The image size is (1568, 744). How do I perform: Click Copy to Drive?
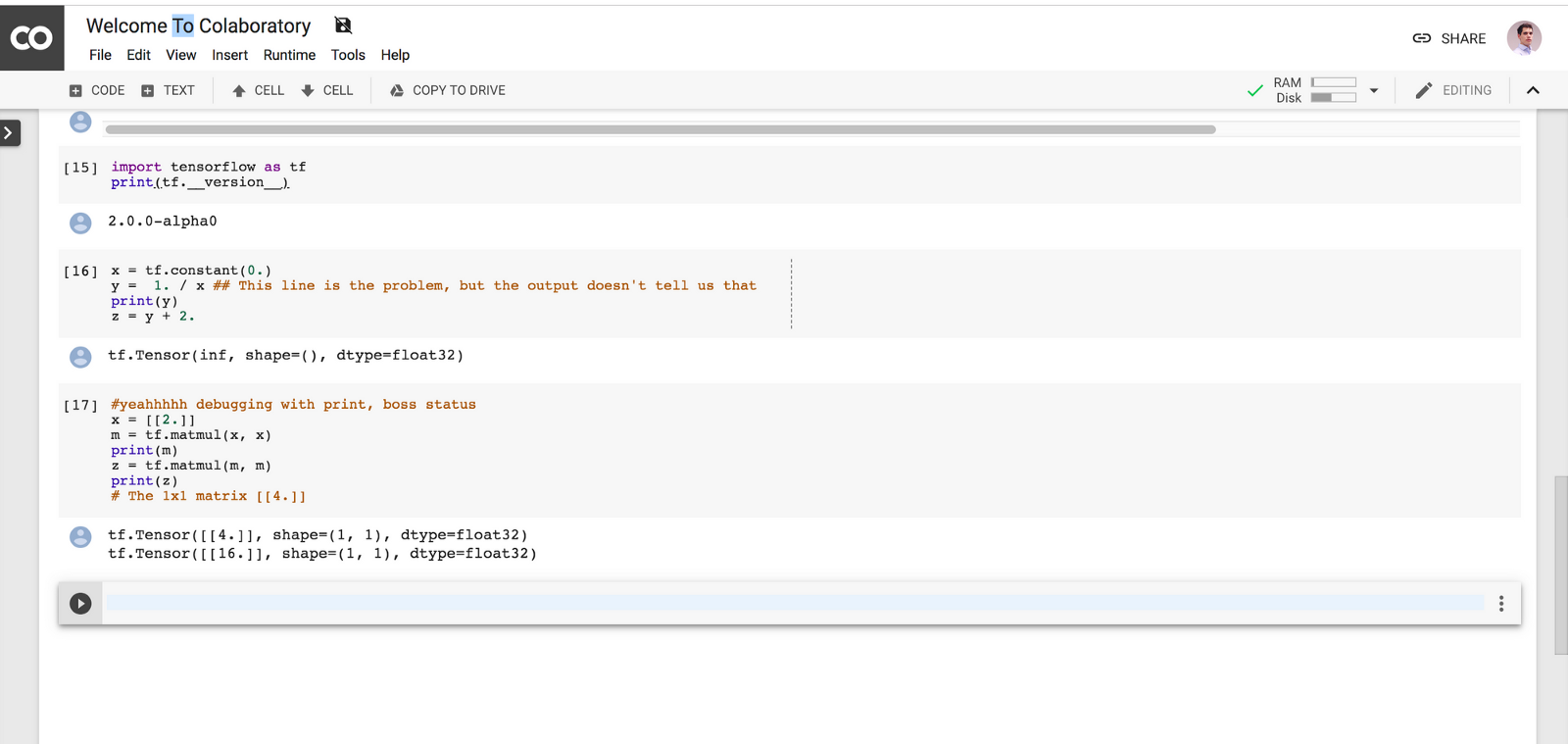point(448,90)
